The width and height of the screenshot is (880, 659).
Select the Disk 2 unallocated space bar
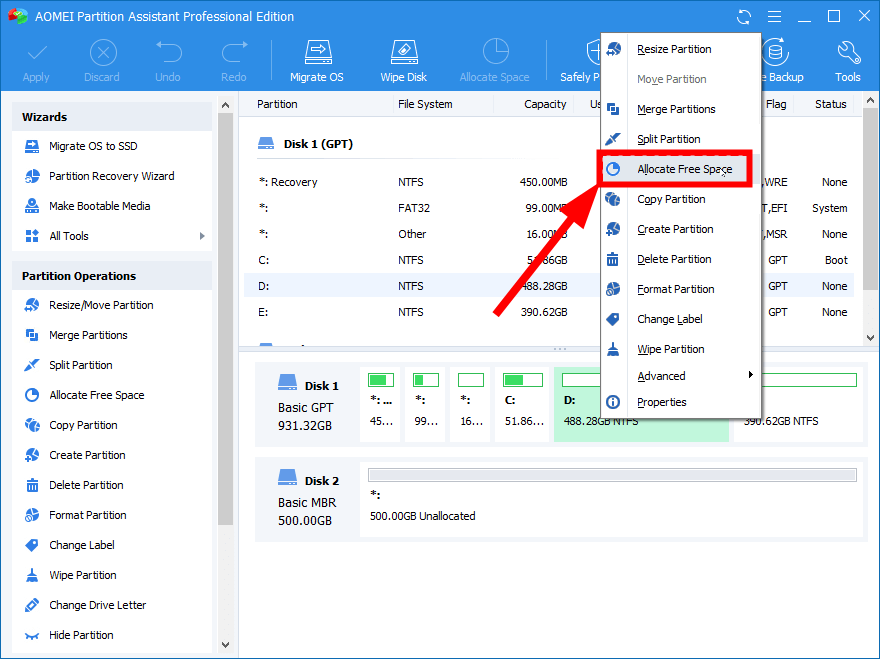coord(611,475)
